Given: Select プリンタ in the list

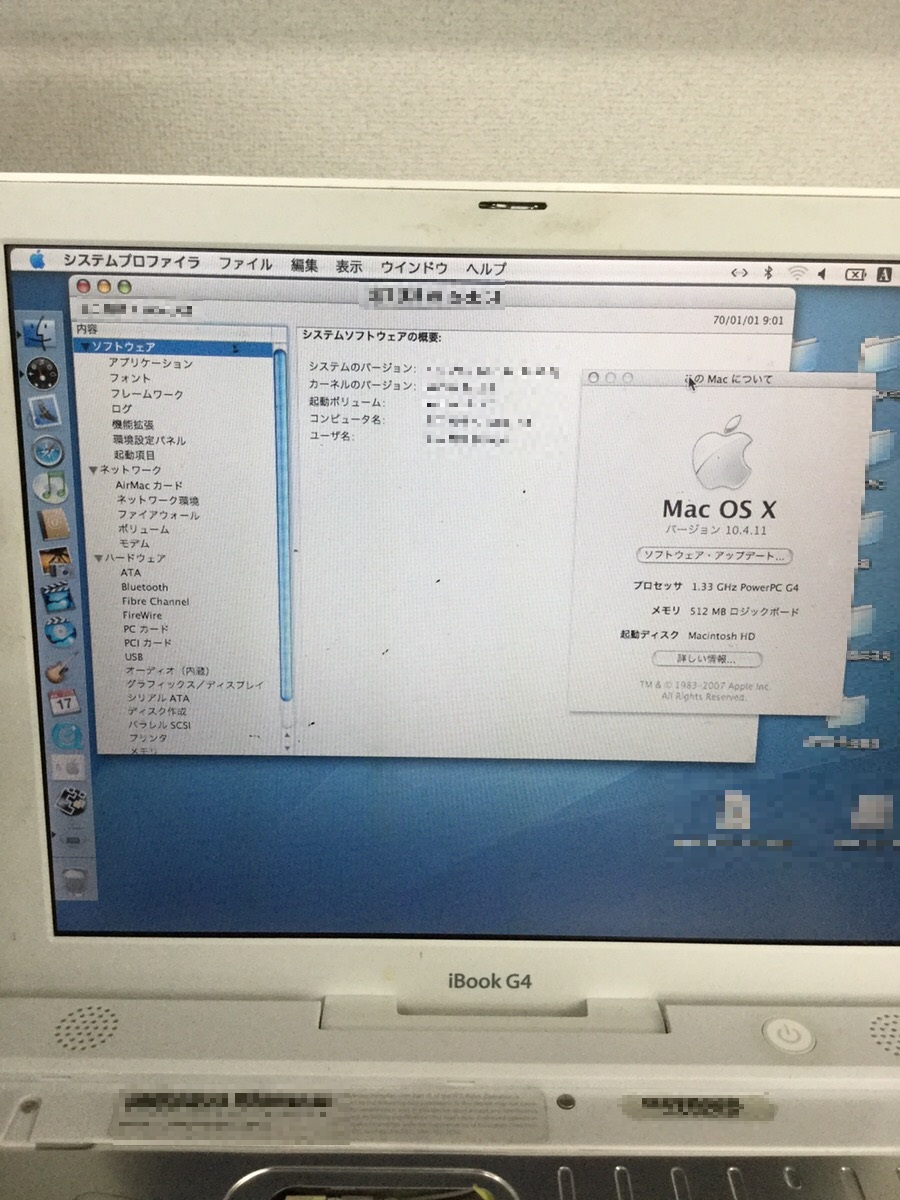Looking at the screenshot, I should coord(148,738).
